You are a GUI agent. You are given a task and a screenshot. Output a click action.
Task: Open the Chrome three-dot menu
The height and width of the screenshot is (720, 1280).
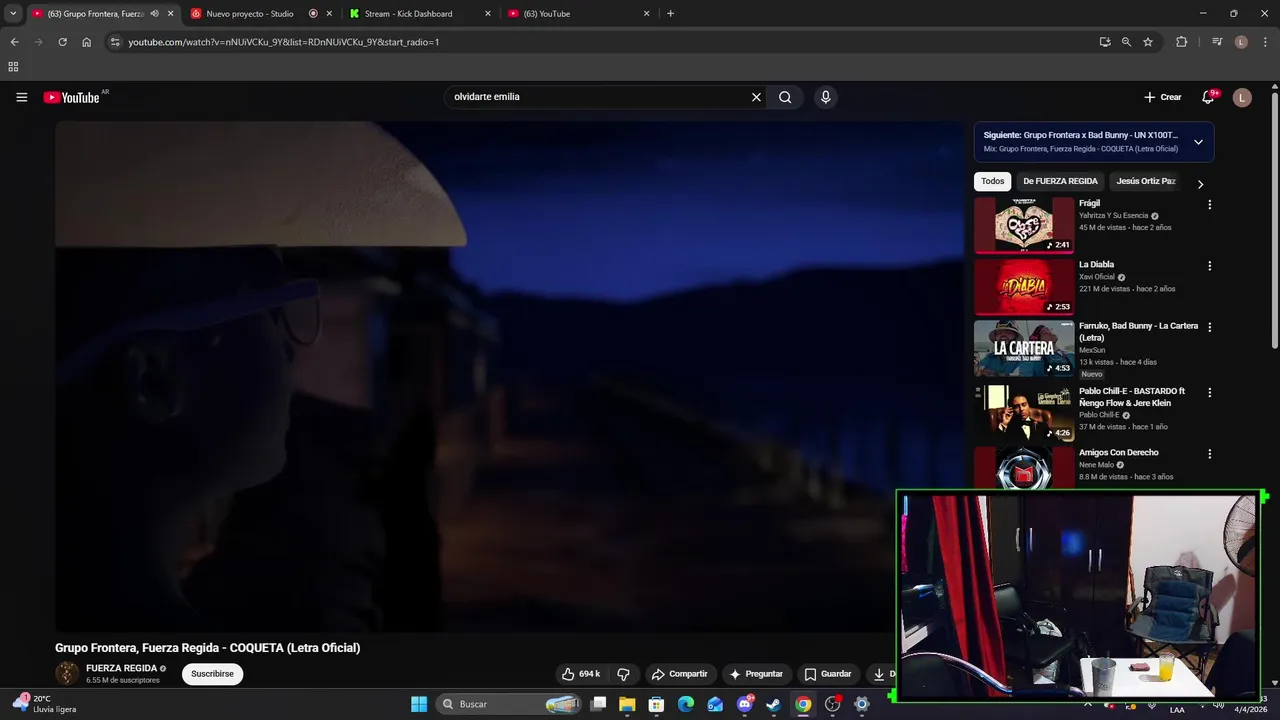(x=1265, y=42)
